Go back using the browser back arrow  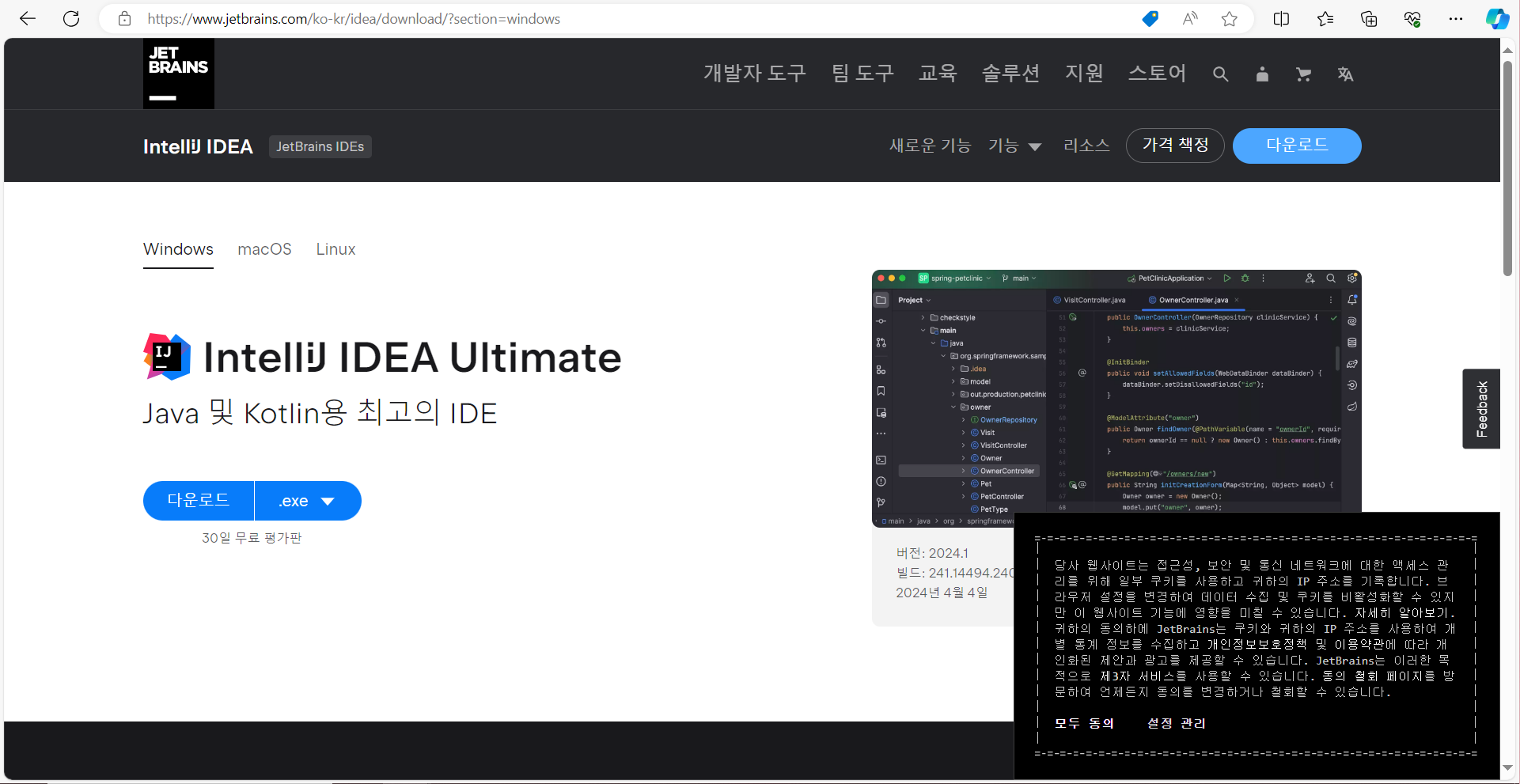point(28,19)
